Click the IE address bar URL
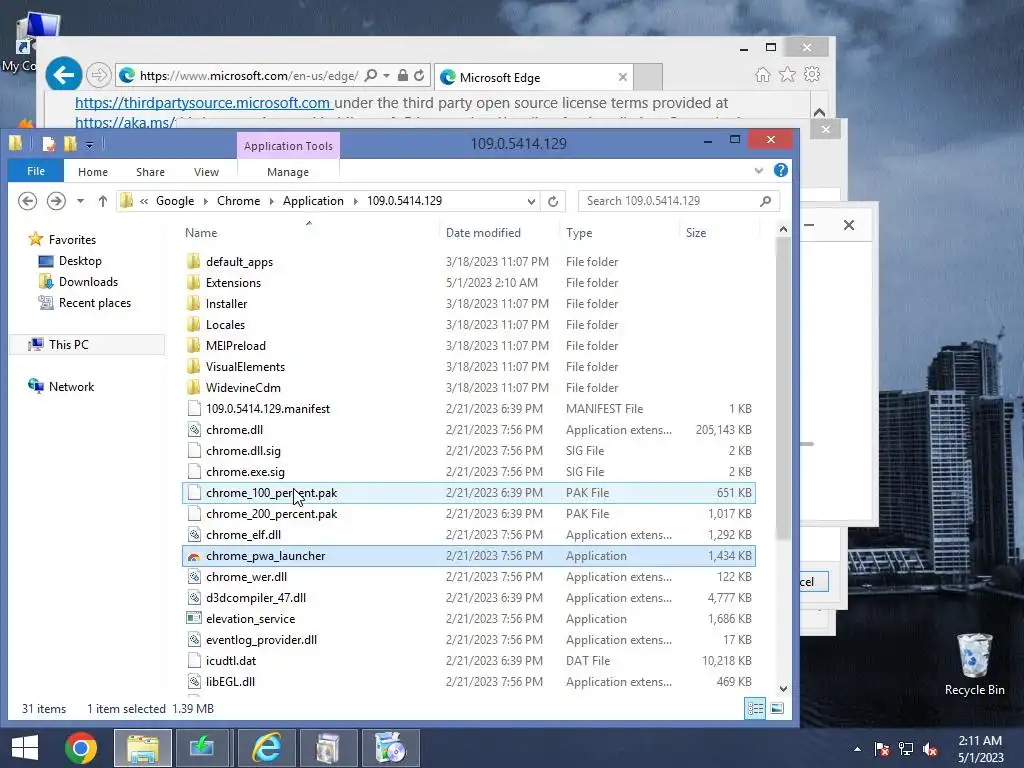 (x=249, y=76)
